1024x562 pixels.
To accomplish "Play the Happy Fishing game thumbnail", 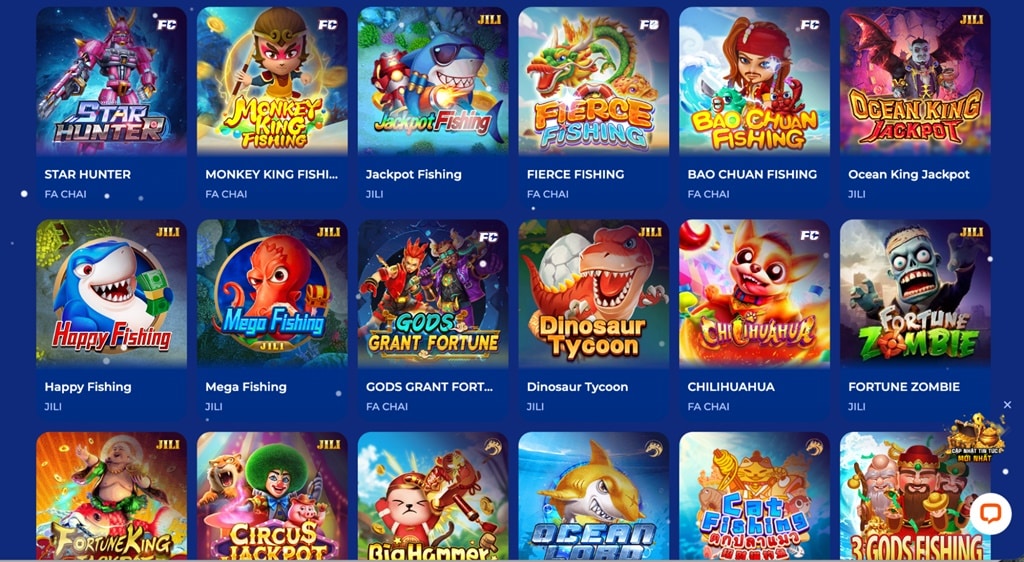I will pyautogui.click(x=111, y=293).
